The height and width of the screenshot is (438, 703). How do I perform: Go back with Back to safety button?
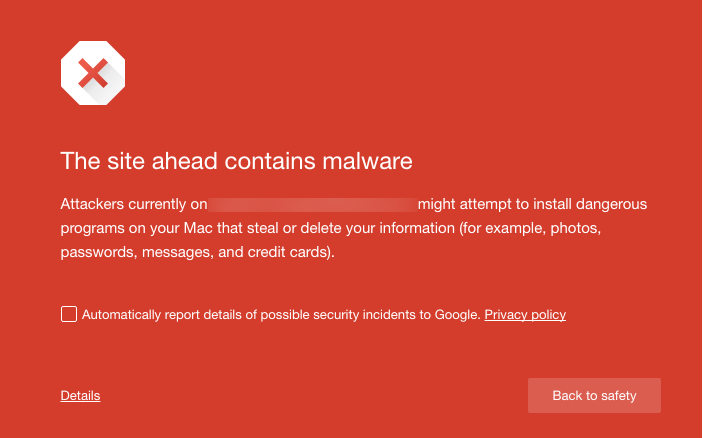pos(594,395)
